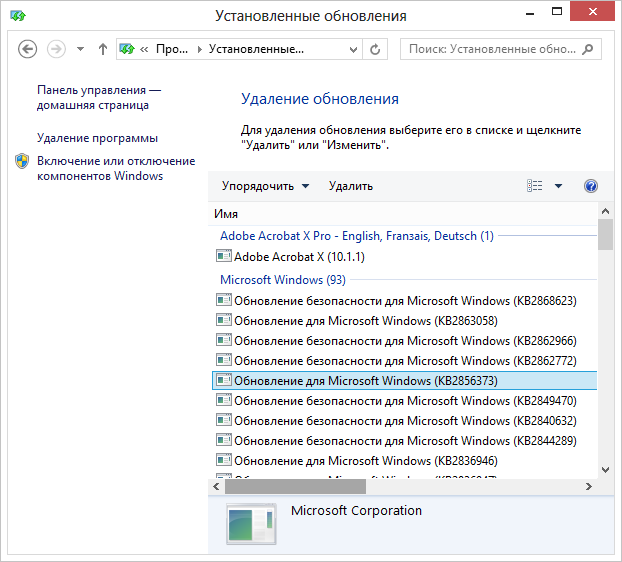Open recent locations dropdown arrow

coord(81,50)
